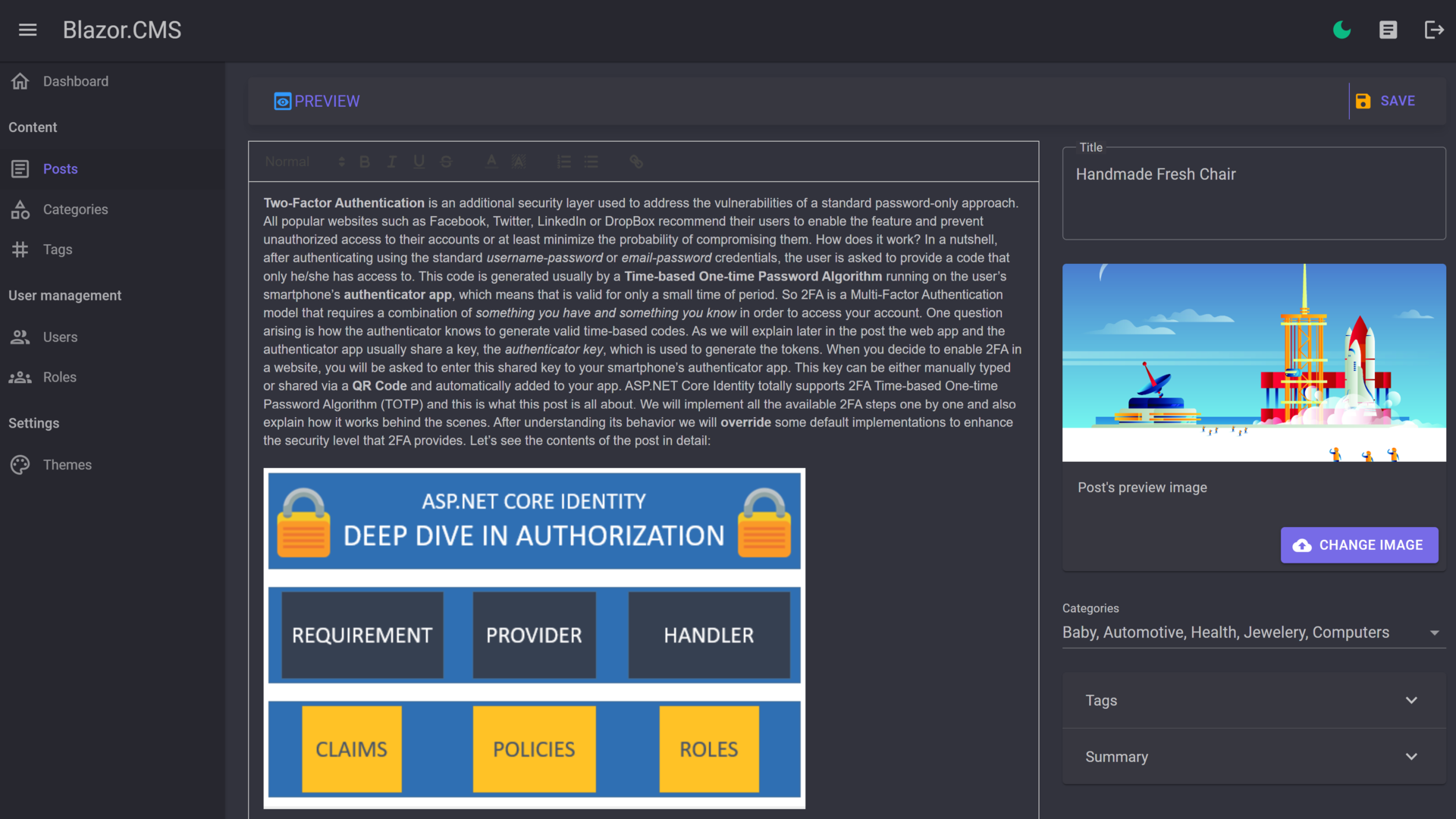Click the strikethrough formatting icon
Viewport: 1456px width, 819px height.
pyautogui.click(x=446, y=162)
